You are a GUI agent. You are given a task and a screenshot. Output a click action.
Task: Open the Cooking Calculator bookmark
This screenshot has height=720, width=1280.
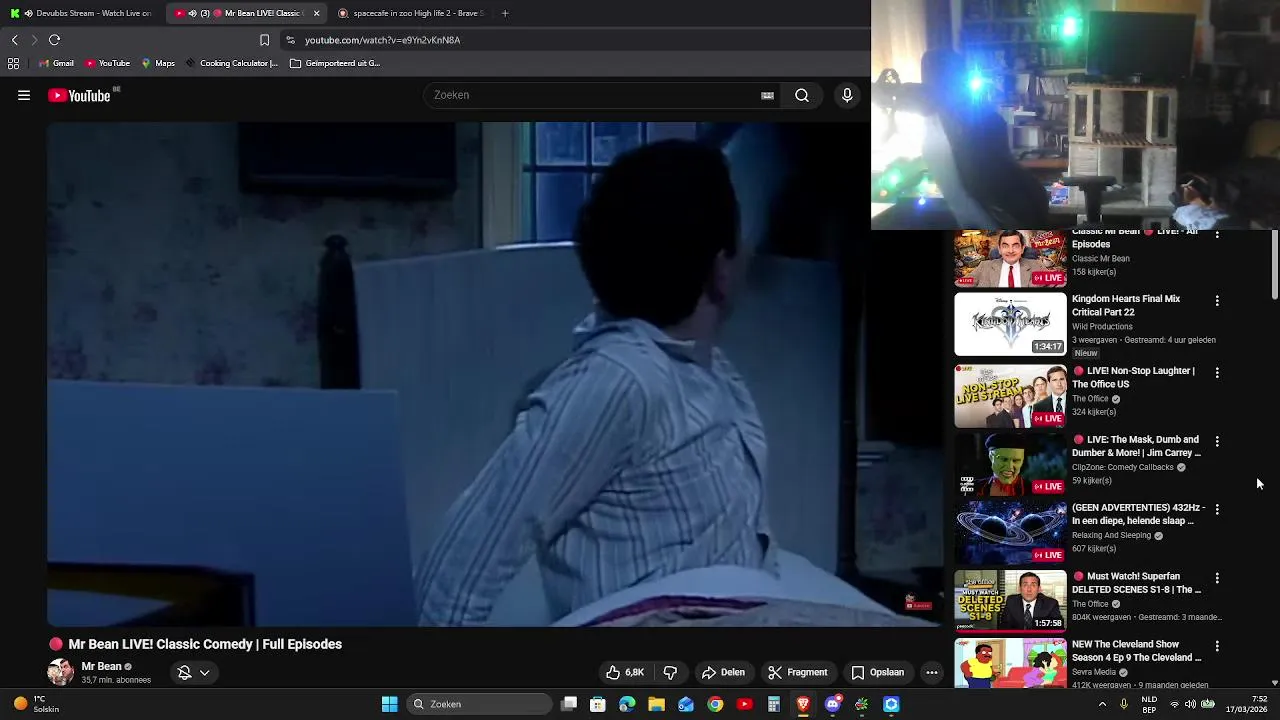[x=231, y=63]
